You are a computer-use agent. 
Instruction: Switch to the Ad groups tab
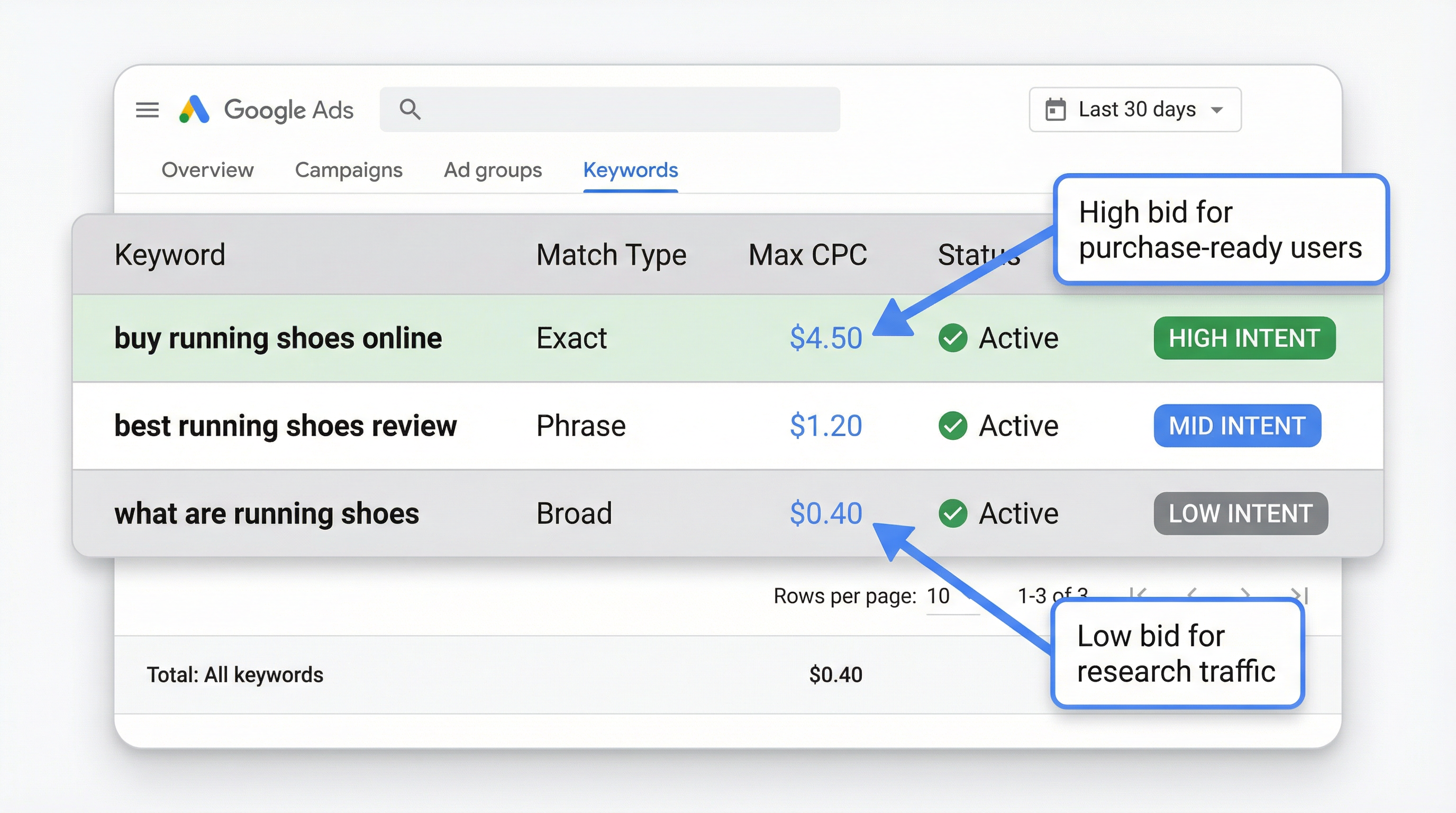[x=493, y=169]
